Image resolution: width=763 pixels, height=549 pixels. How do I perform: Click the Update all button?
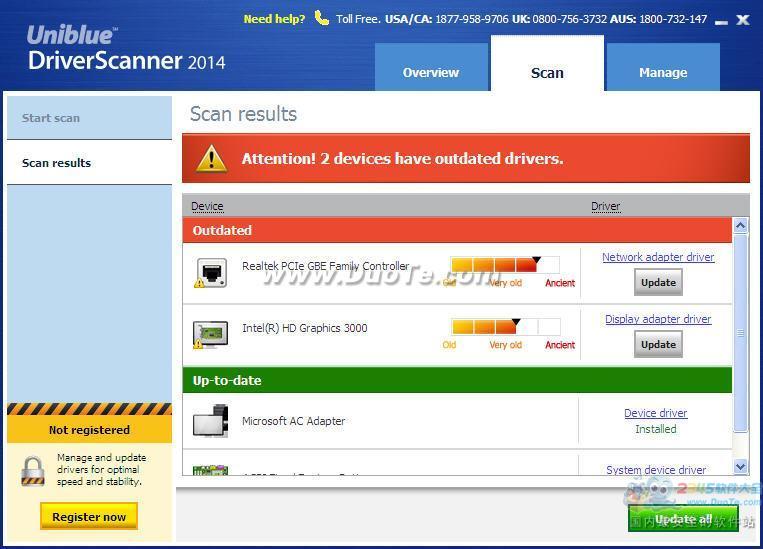pos(683,519)
